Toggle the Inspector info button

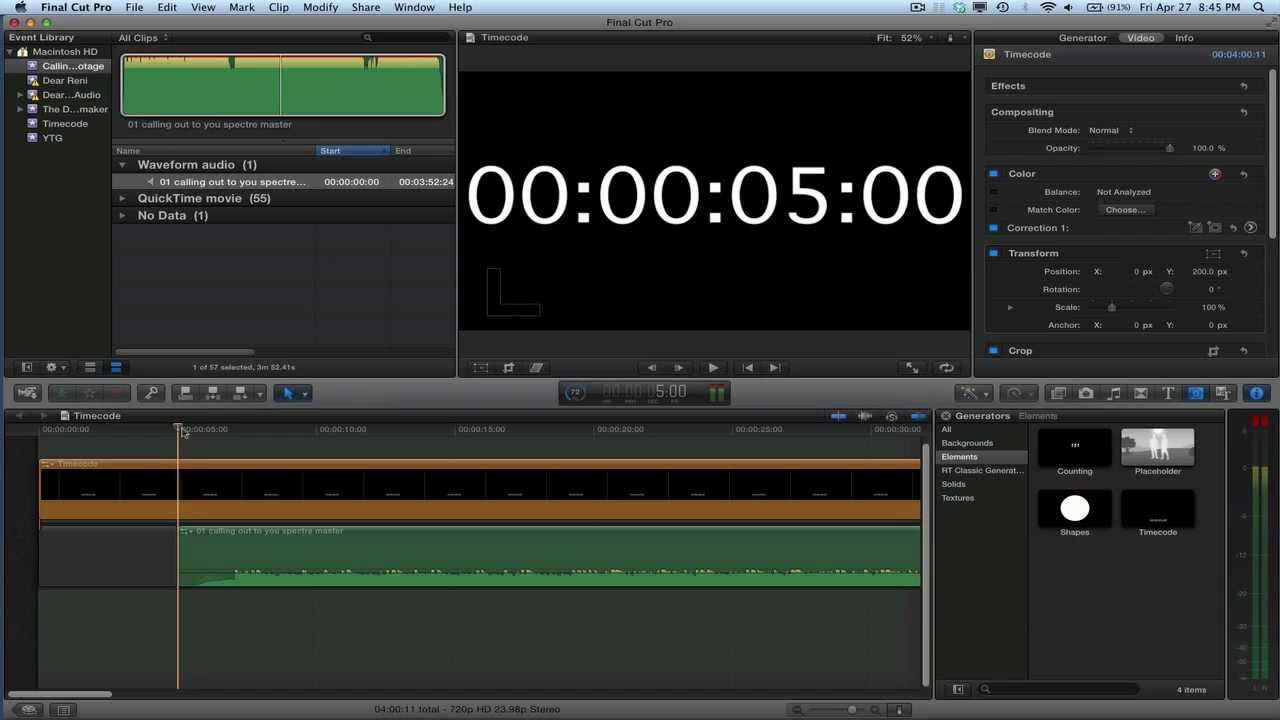click(x=1257, y=394)
